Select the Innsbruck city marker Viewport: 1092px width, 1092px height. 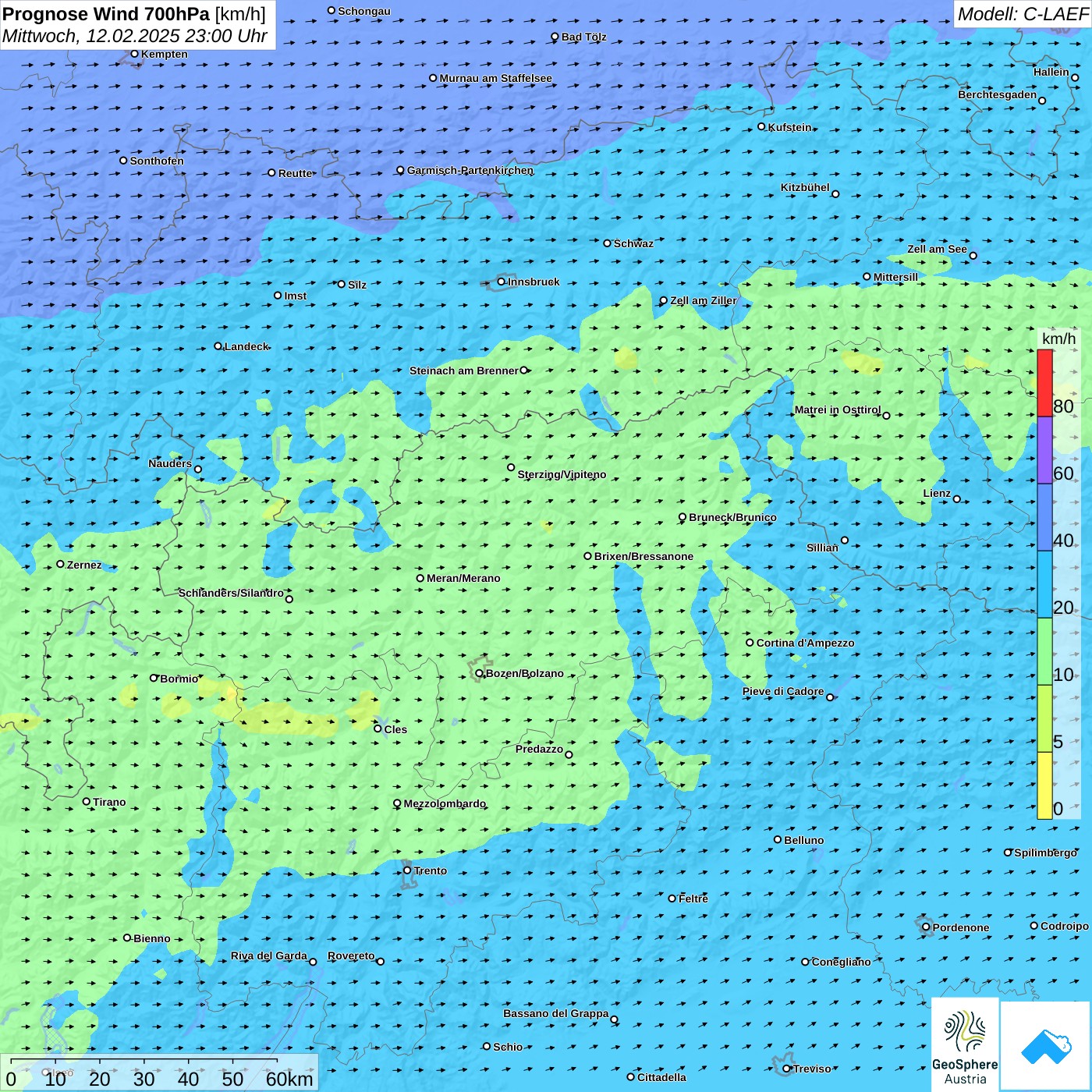(502, 282)
